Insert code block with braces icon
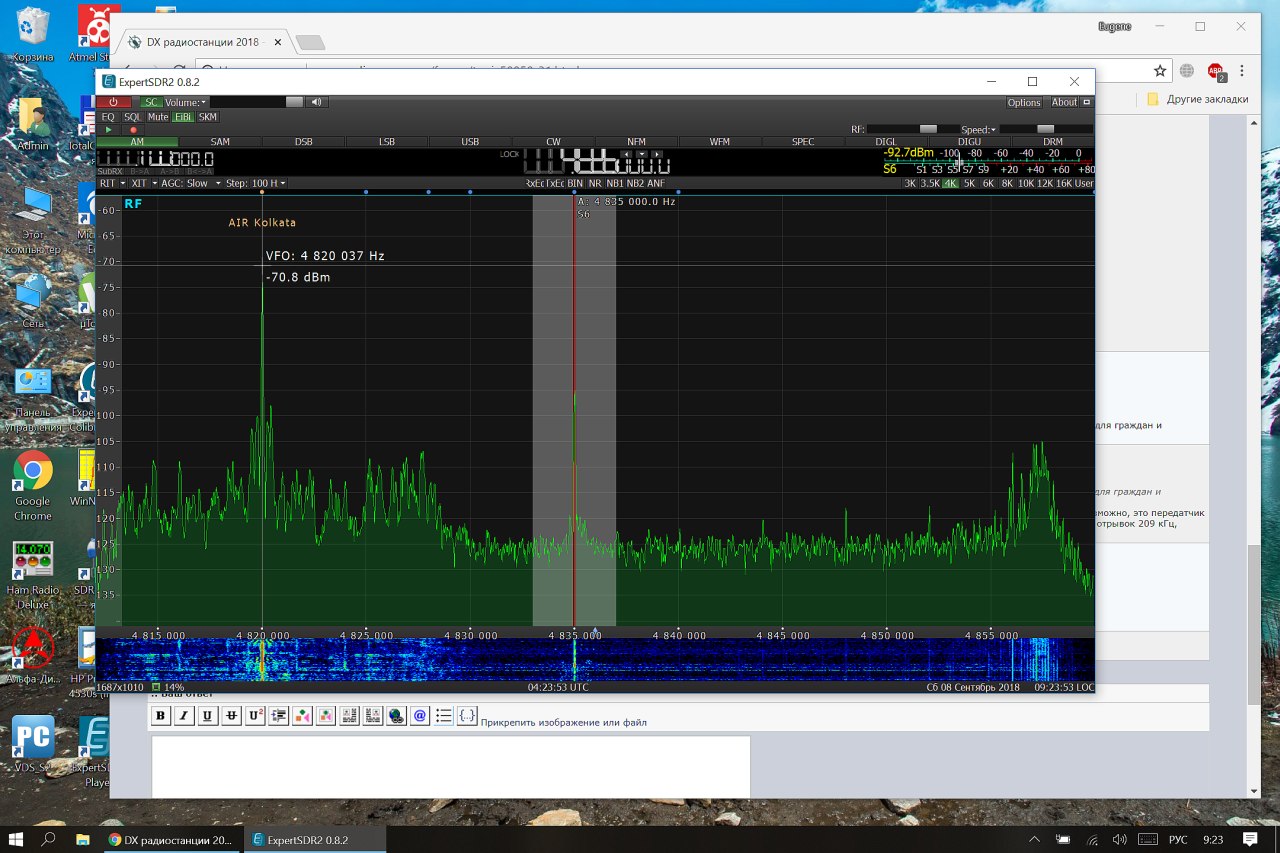This screenshot has height=853, width=1280. point(467,716)
